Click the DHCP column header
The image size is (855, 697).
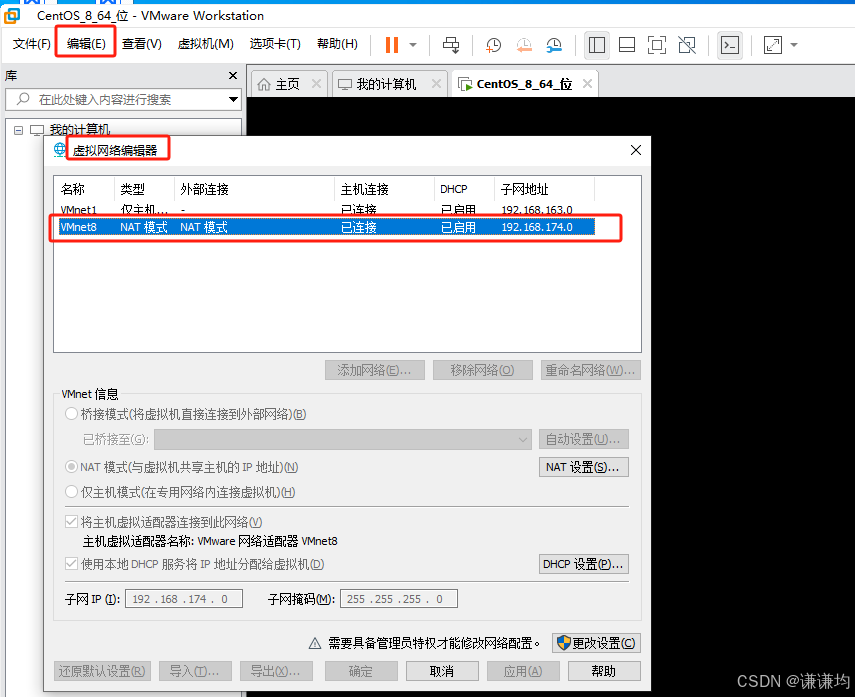pyautogui.click(x=465, y=189)
